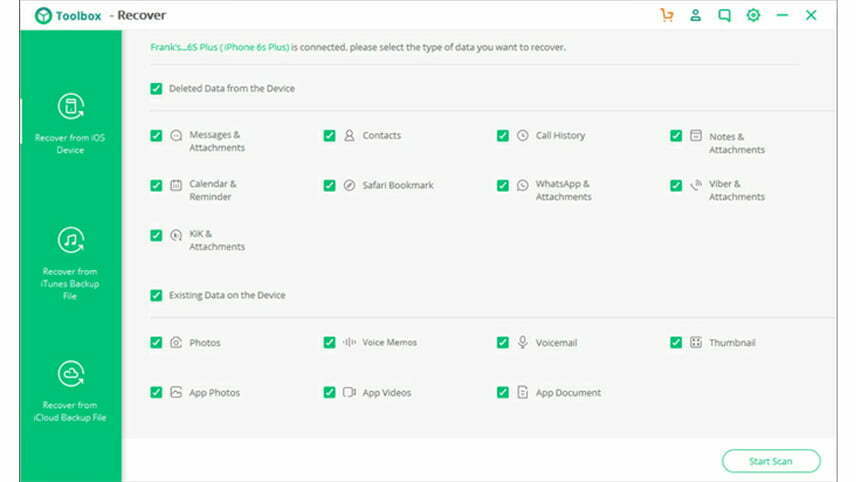This screenshot has width=856, height=482.
Task: Start the scan with Start Scan
Action: 771,461
